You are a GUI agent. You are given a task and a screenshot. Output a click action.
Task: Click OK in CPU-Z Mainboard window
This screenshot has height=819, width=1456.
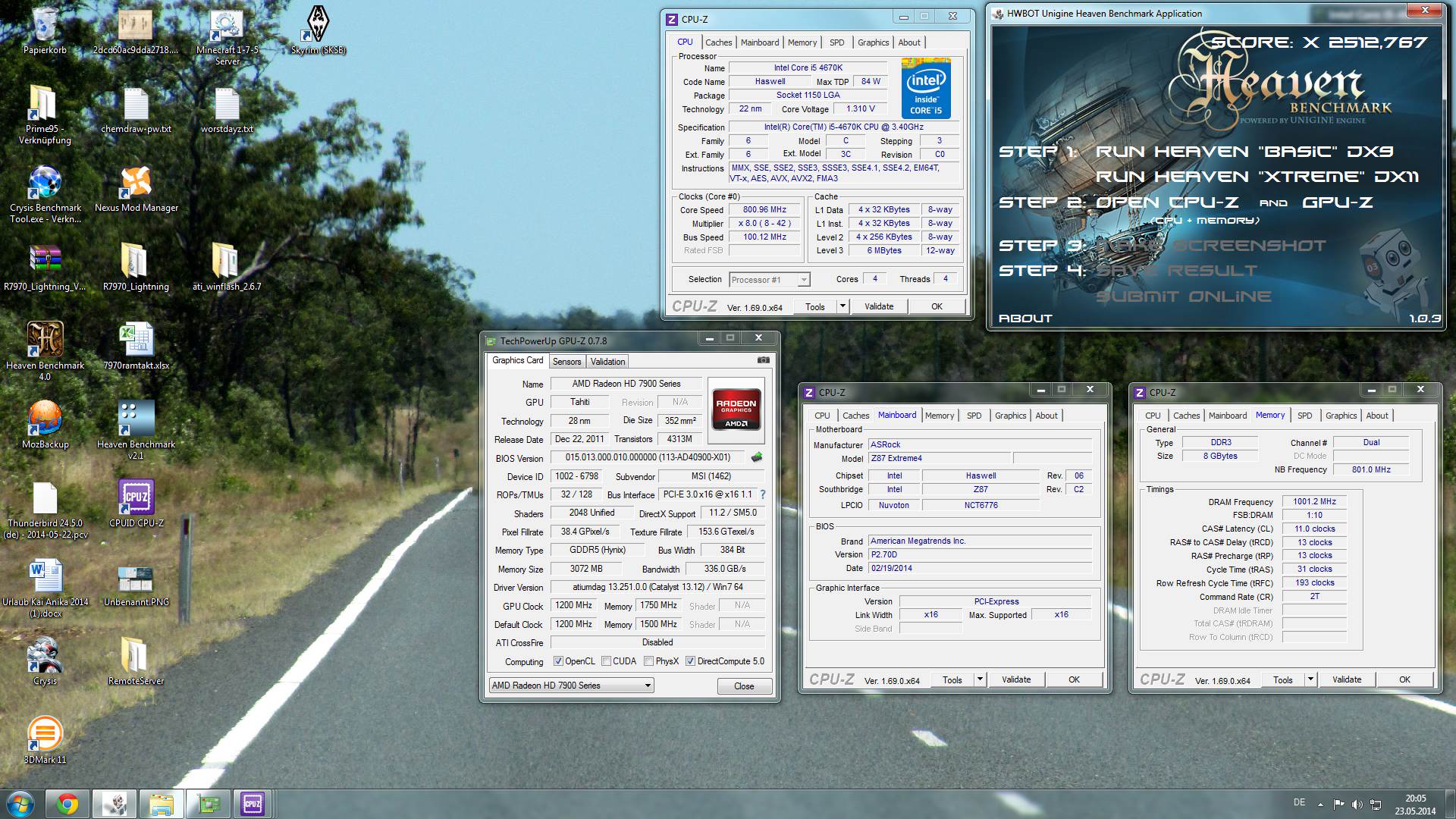point(1074,679)
